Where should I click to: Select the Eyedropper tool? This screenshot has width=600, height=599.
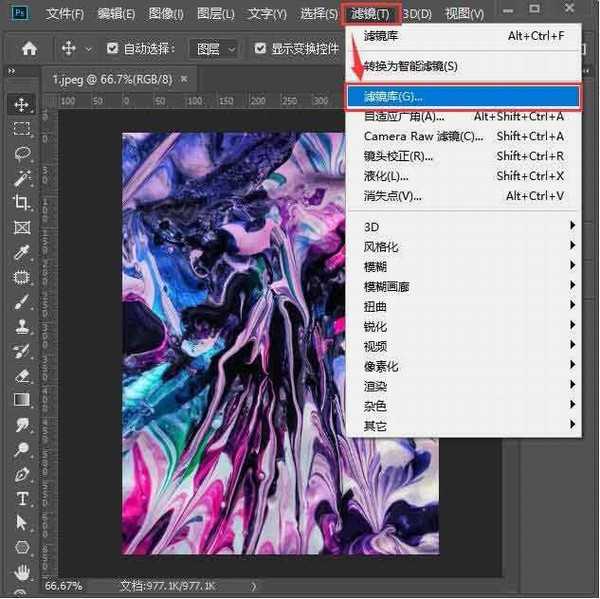click(21, 252)
